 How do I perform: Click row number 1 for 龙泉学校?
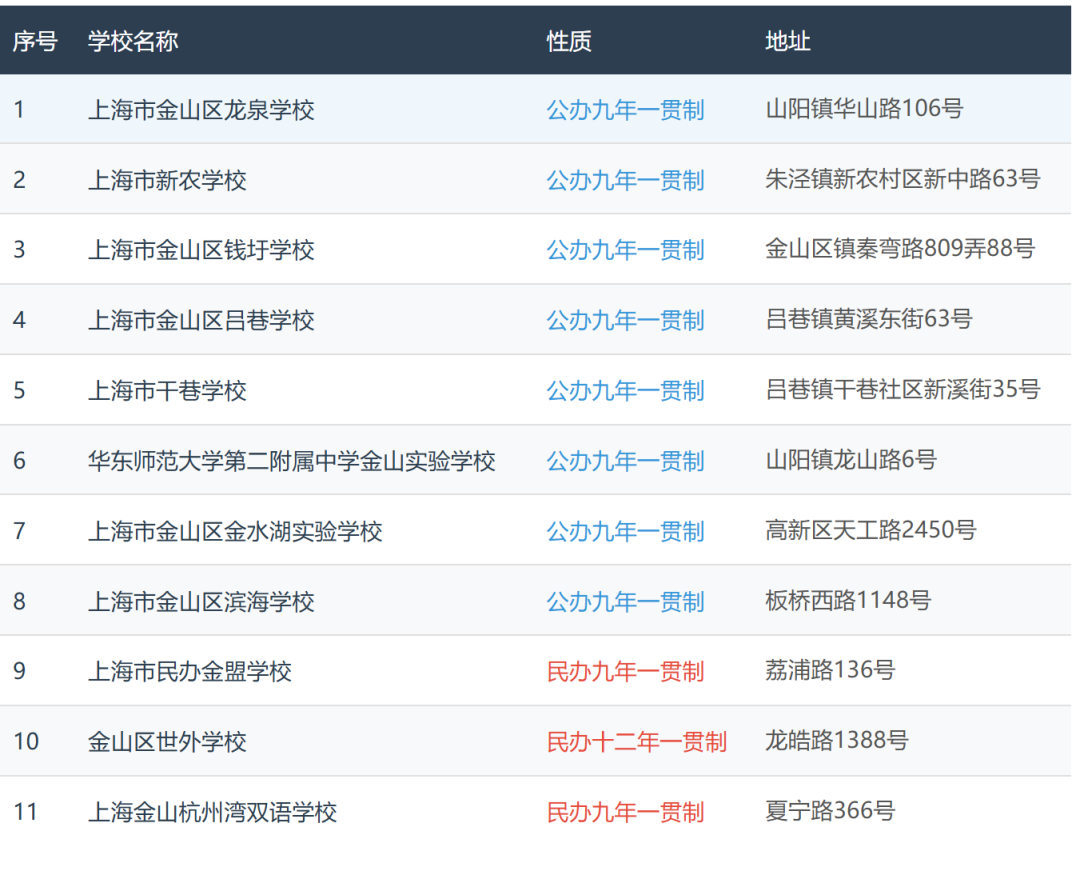pos(19,110)
